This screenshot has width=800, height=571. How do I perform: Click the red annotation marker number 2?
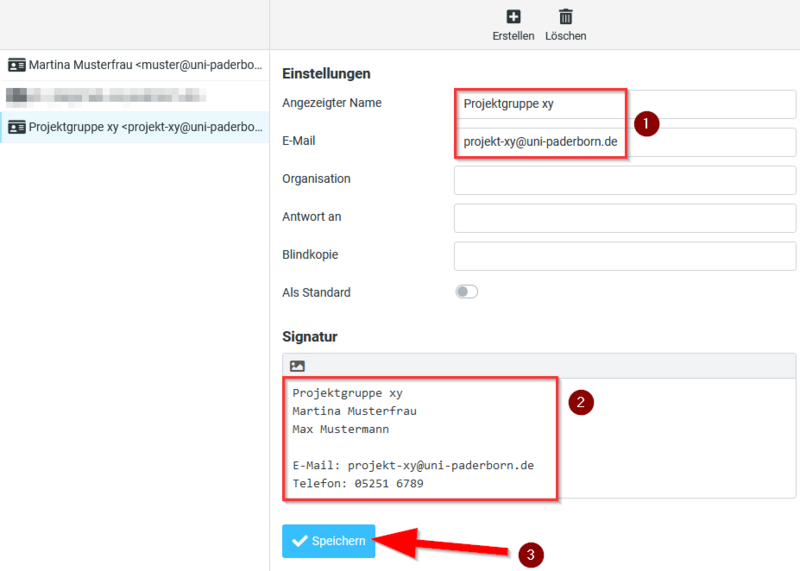click(x=581, y=402)
